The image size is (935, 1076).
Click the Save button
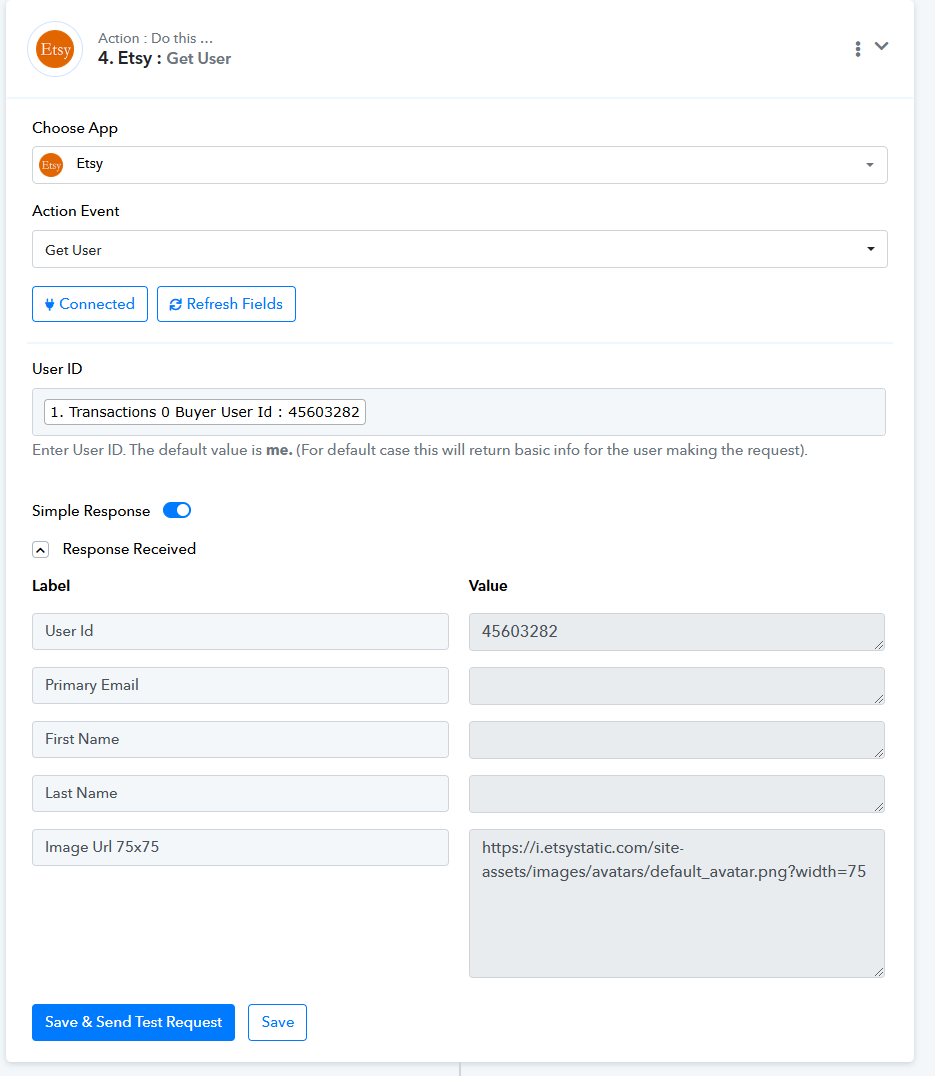point(277,1022)
